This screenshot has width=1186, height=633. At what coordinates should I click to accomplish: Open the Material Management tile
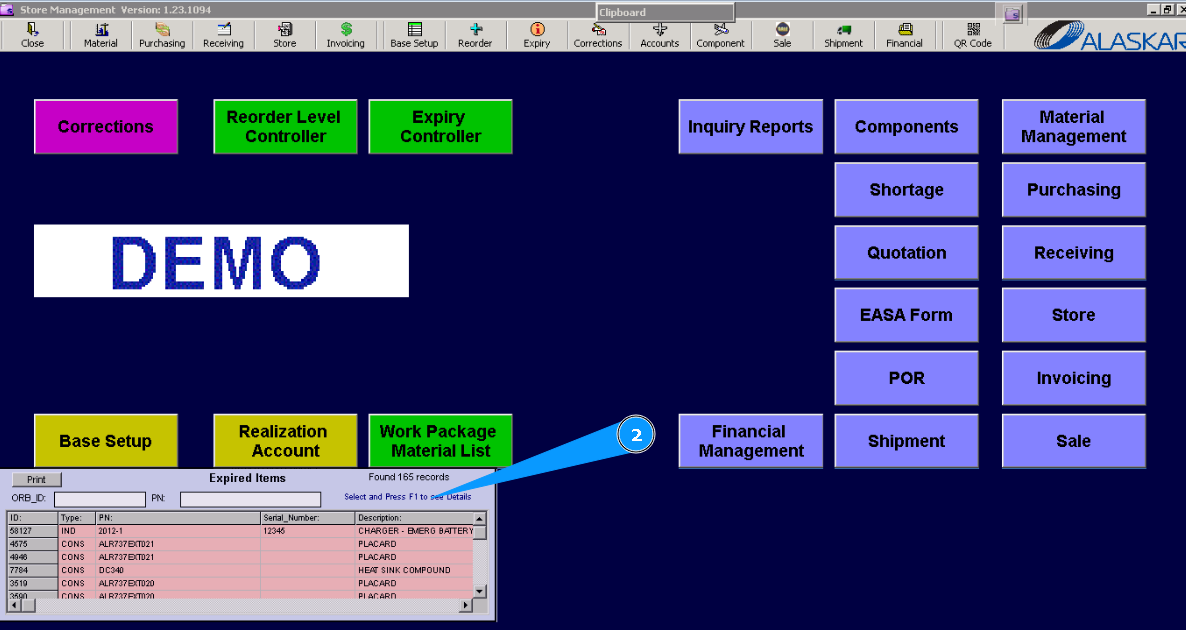click(x=1073, y=126)
